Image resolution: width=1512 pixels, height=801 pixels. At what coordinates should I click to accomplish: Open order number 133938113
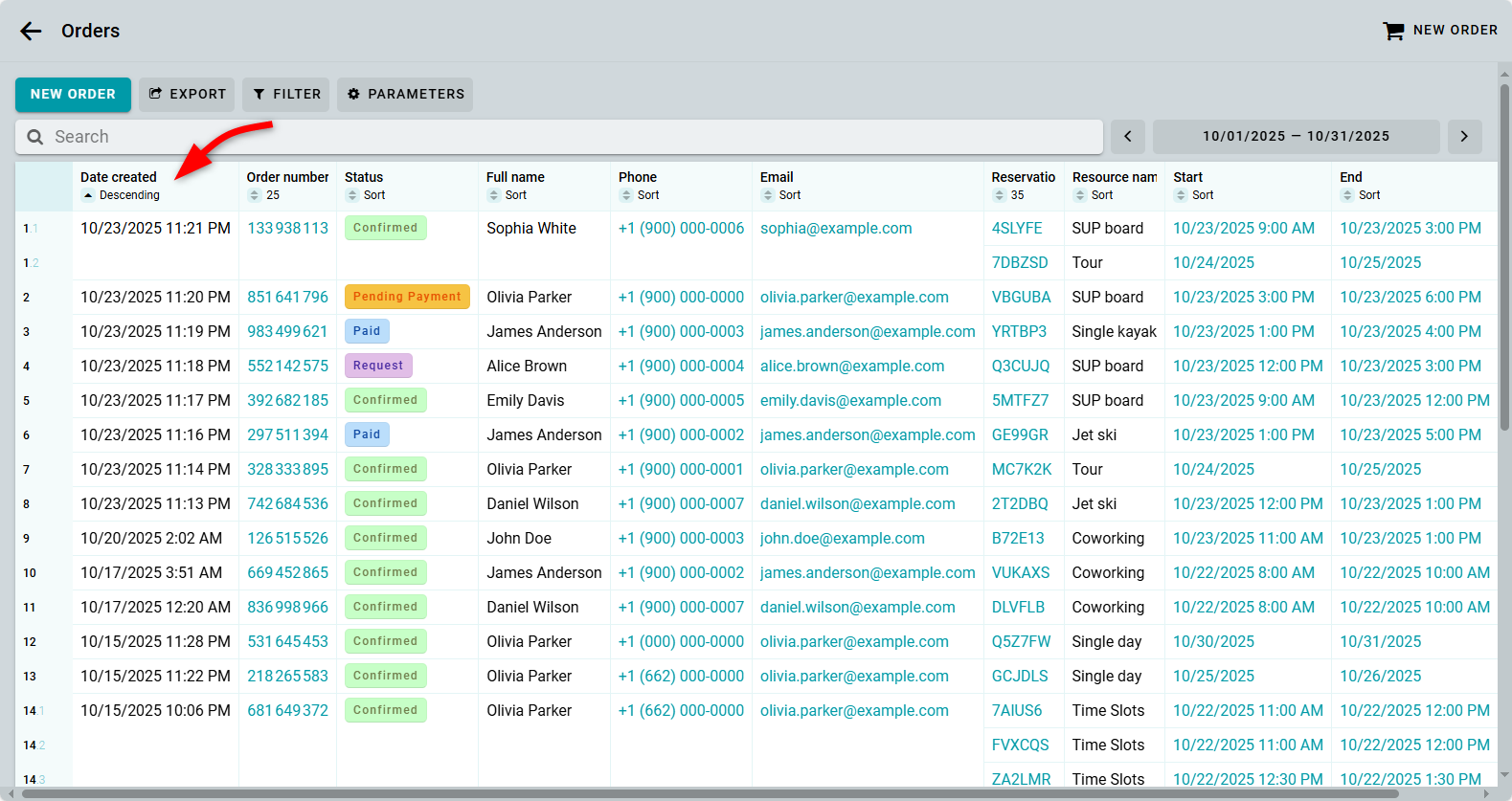tap(287, 228)
